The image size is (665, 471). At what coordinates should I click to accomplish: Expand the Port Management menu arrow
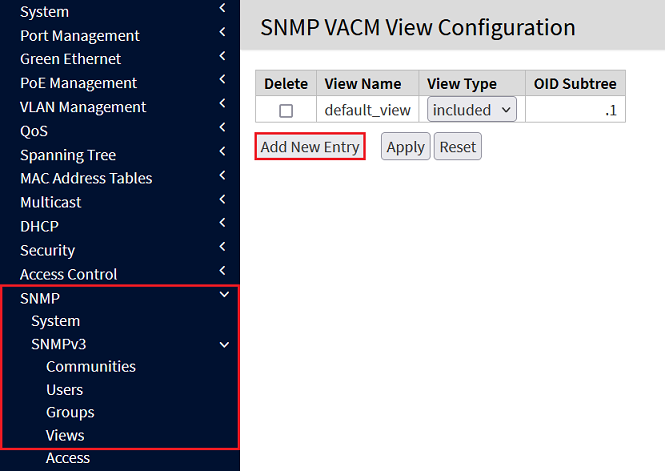(222, 32)
